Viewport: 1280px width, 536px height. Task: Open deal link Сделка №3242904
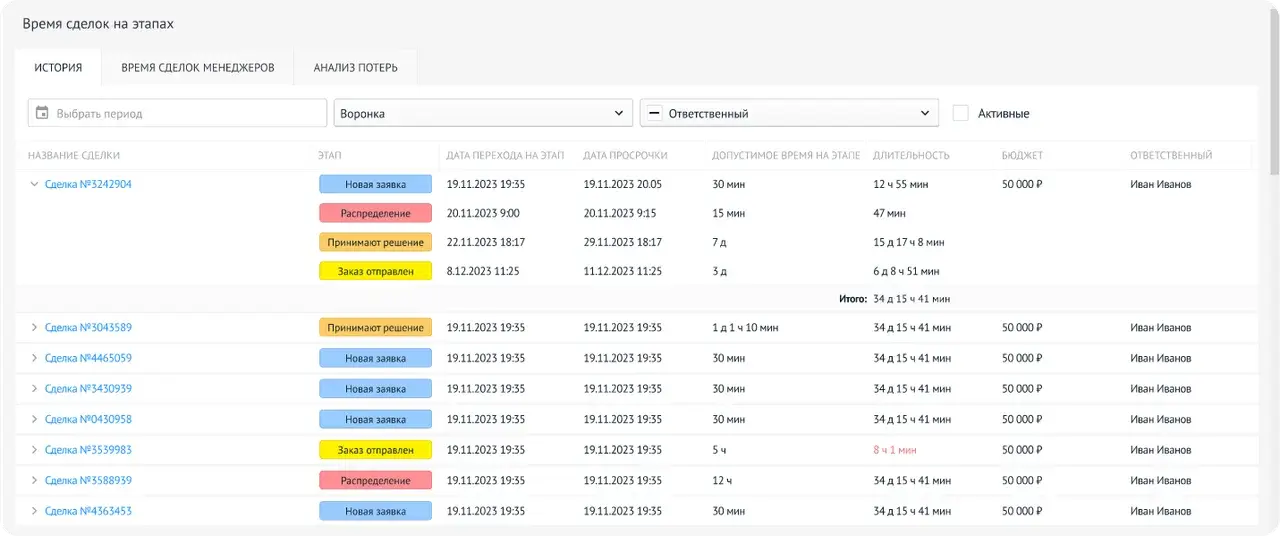(88, 184)
